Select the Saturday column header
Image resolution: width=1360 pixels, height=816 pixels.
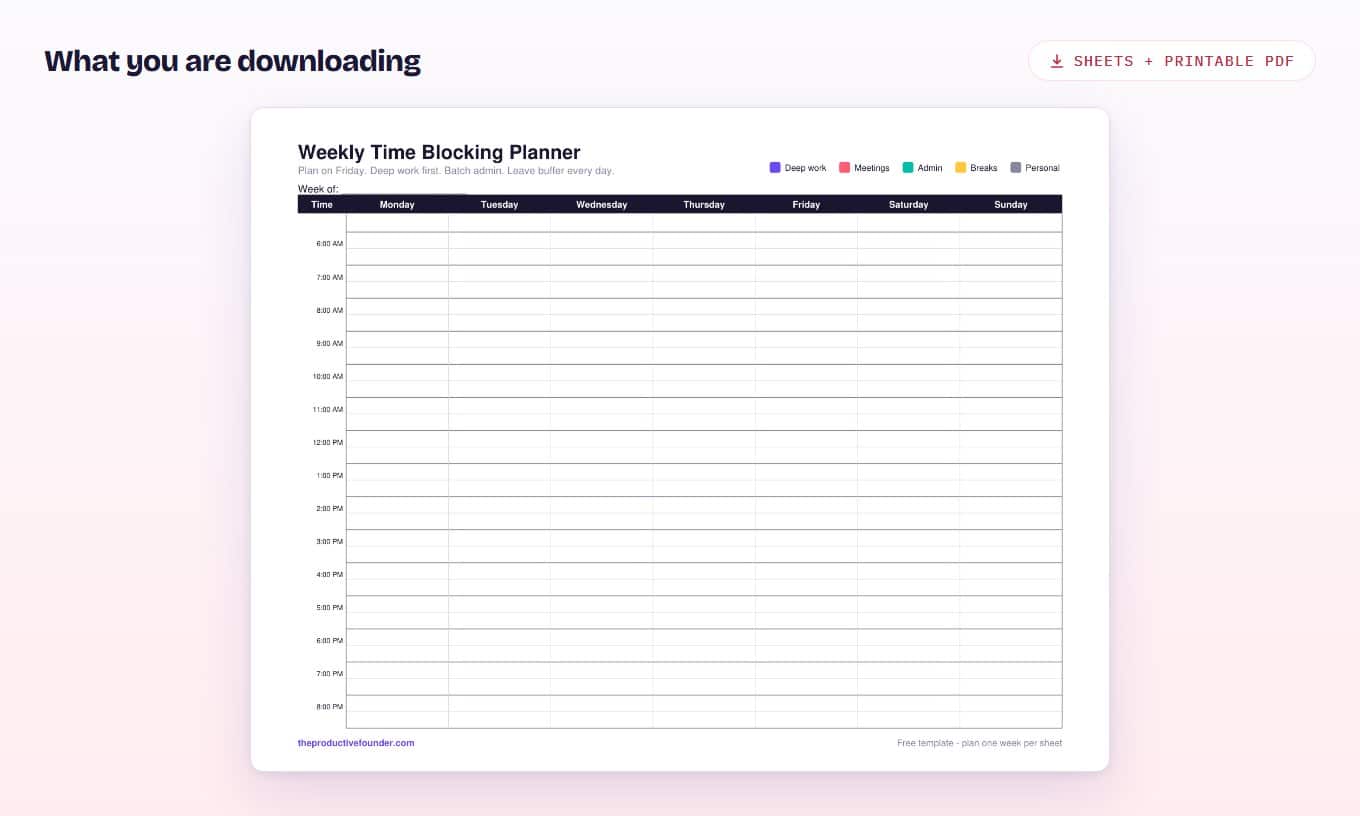tap(909, 204)
